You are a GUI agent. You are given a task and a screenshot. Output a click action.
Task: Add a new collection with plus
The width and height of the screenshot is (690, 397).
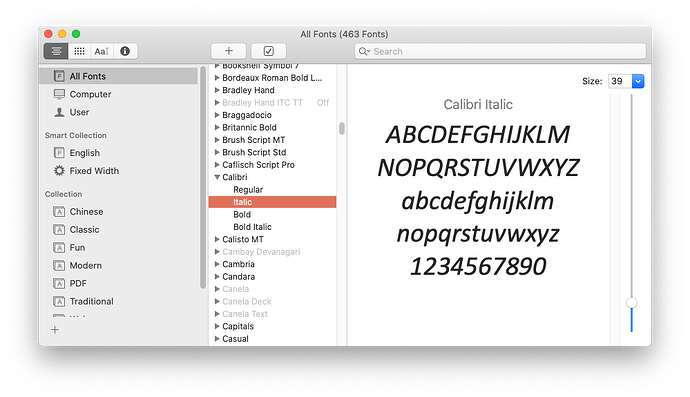pos(55,330)
